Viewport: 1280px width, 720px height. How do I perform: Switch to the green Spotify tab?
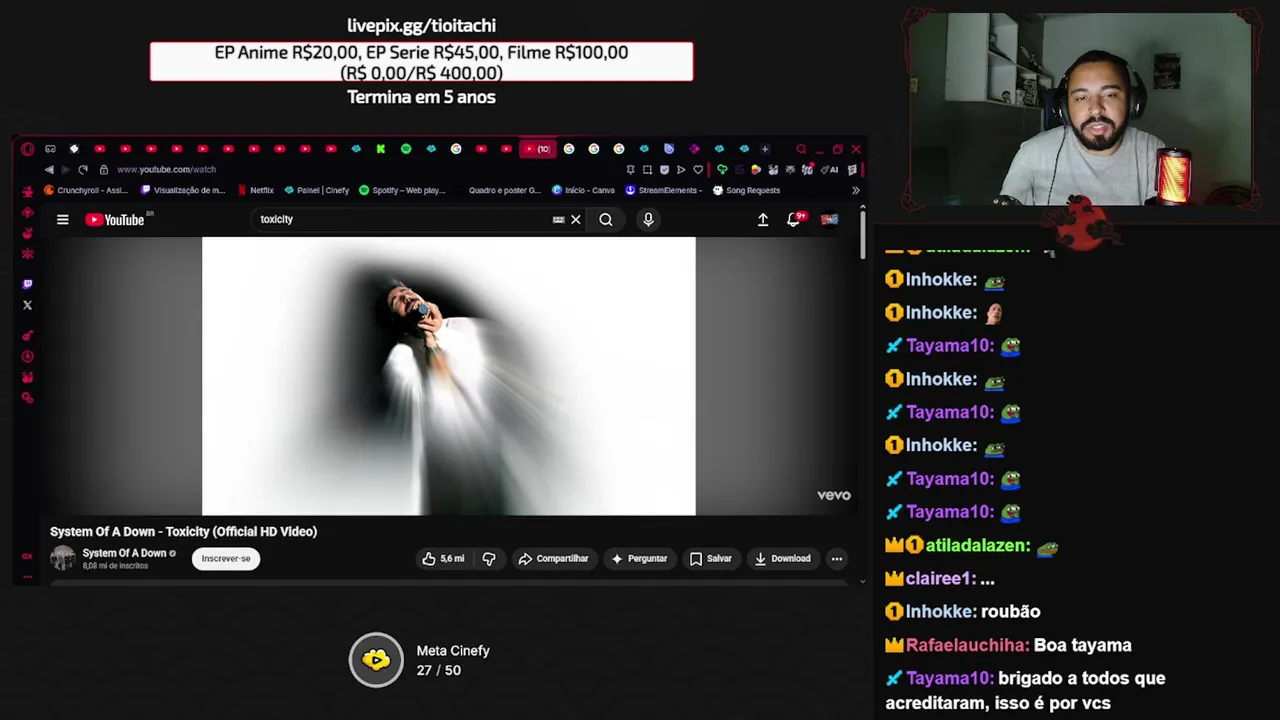[406, 149]
